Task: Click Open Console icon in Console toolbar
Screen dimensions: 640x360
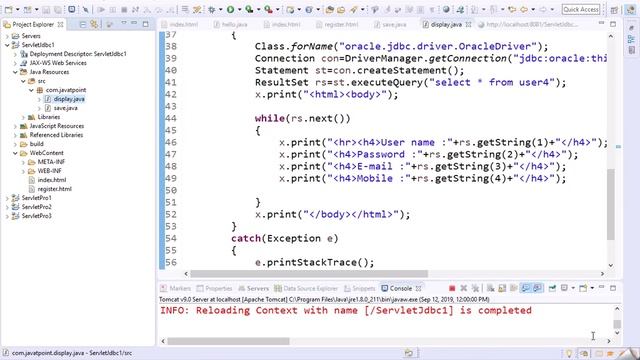Action: pyautogui.click(x=583, y=288)
